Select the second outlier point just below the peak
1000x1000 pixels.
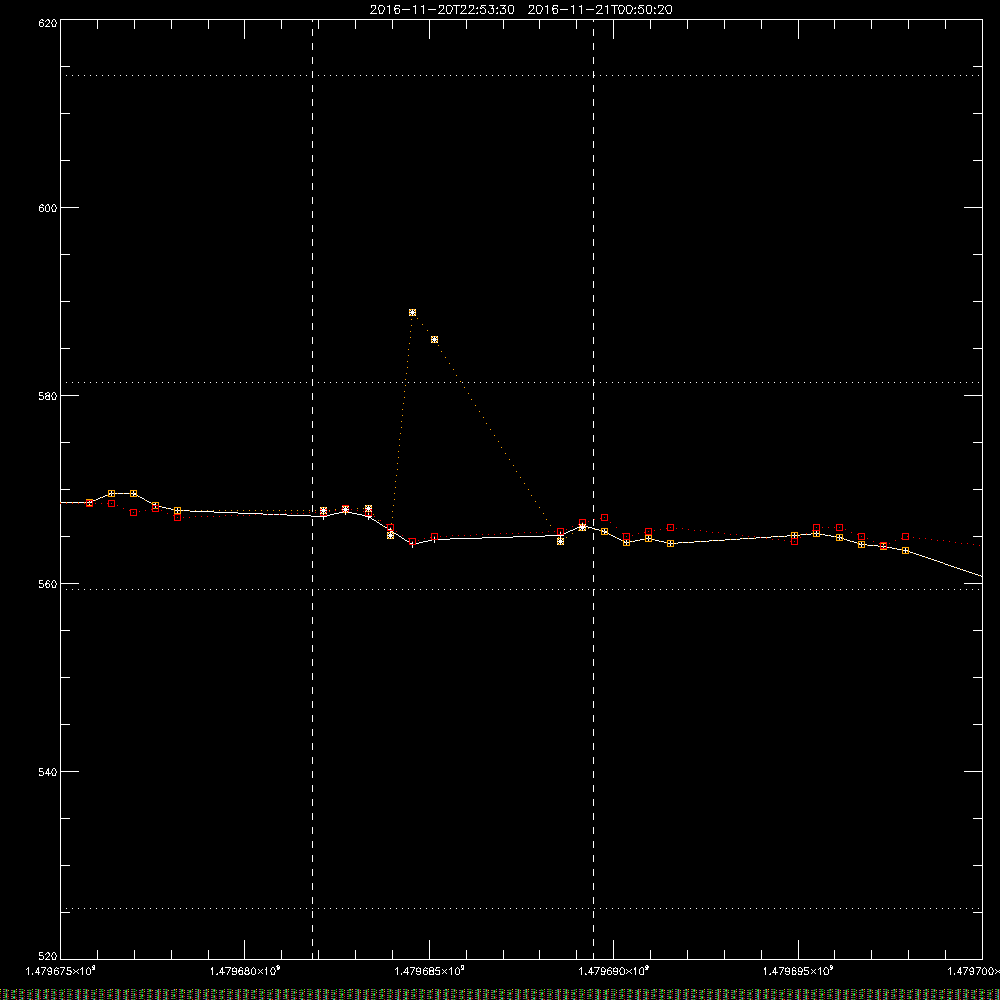(434, 339)
